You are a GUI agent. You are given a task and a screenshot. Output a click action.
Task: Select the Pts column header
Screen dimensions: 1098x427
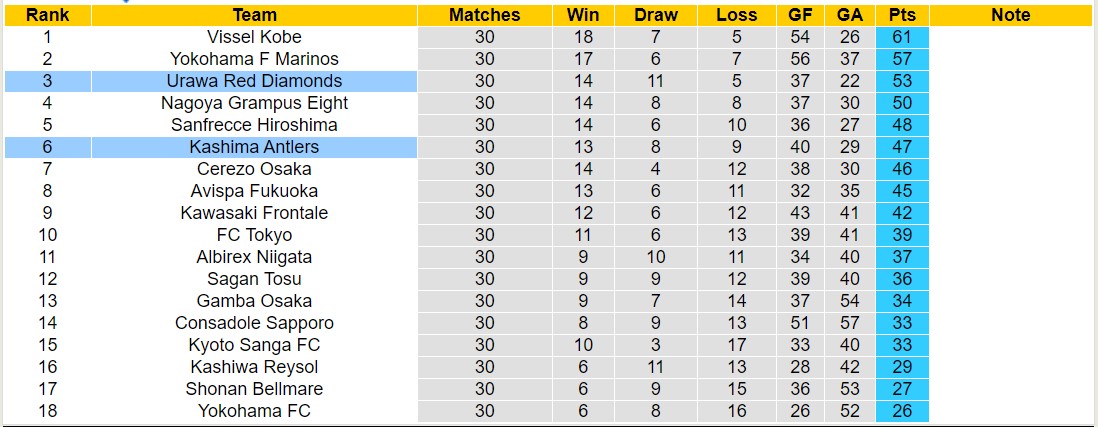[902, 15]
